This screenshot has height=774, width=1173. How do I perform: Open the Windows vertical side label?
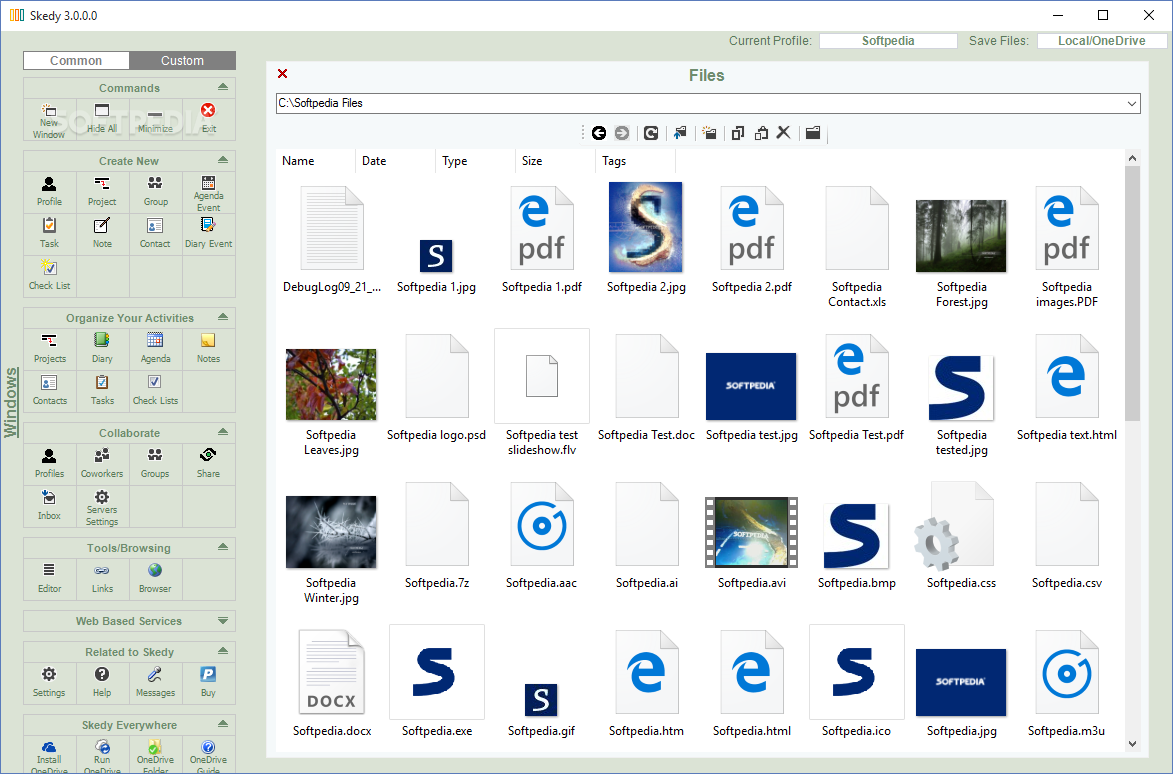tap(10, 402)
